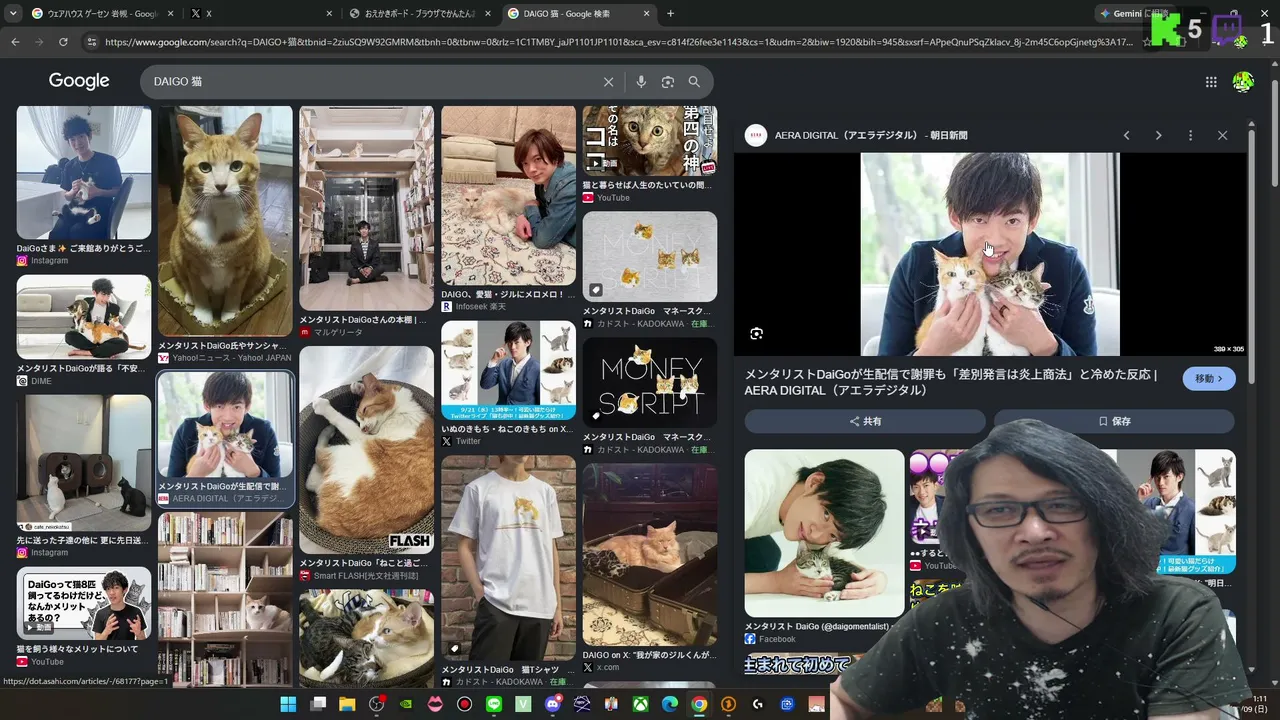This screenshot has width=1280, height=720.
Task: Open the selected AERA DIGITAL grid result
Action: coord(225,439)
